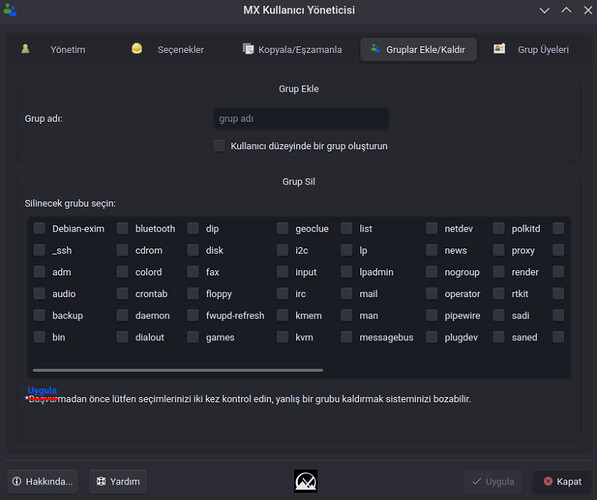This screenshot has height=500, width=597.
Task: Click the Yönetim tab person icon
Action: [x=26, y=49]
